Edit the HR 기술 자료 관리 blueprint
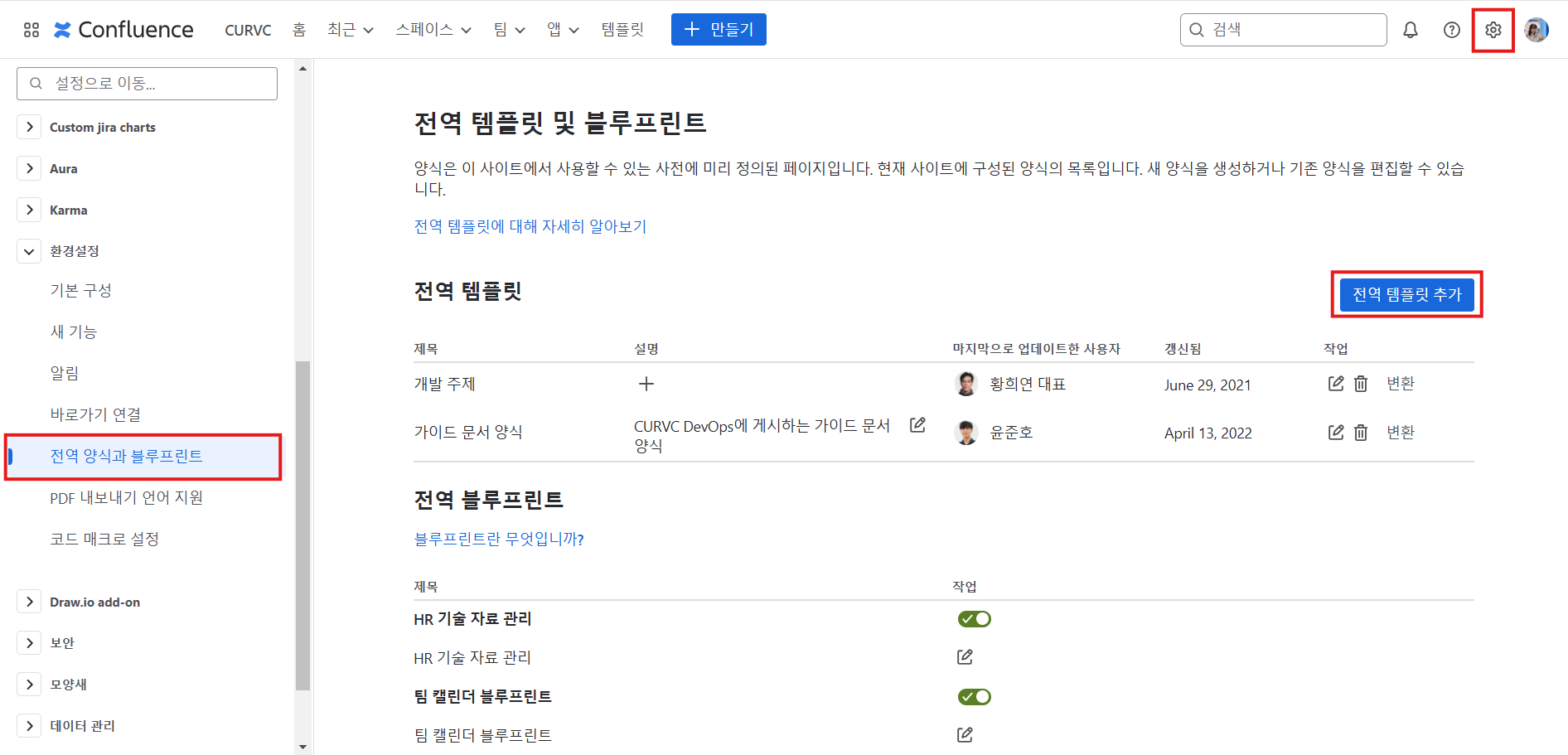1568x755 pixels. (x=965, y=657)
